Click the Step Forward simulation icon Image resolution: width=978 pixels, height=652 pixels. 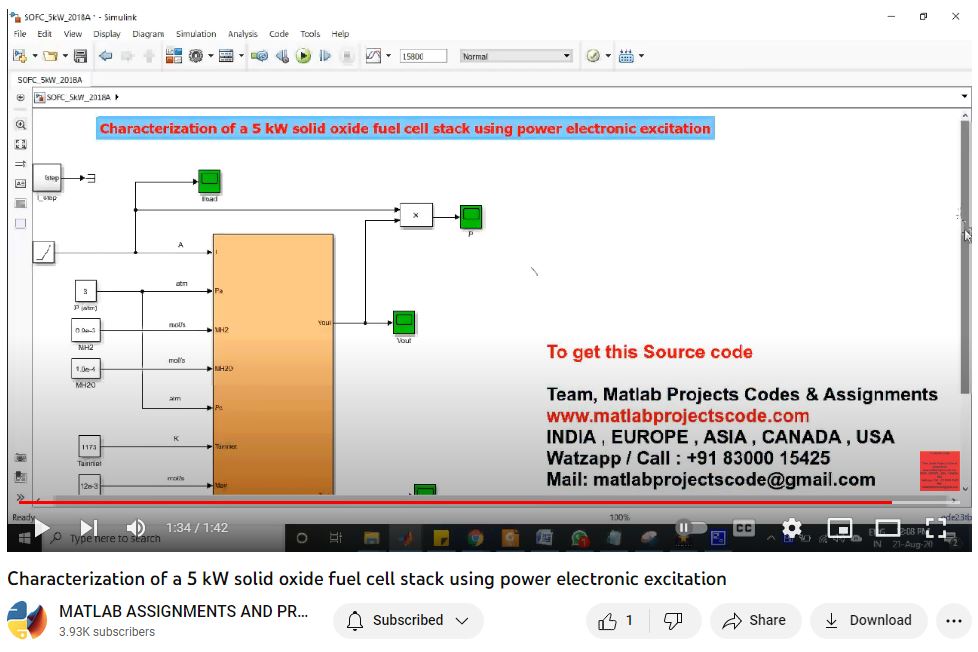325,56
